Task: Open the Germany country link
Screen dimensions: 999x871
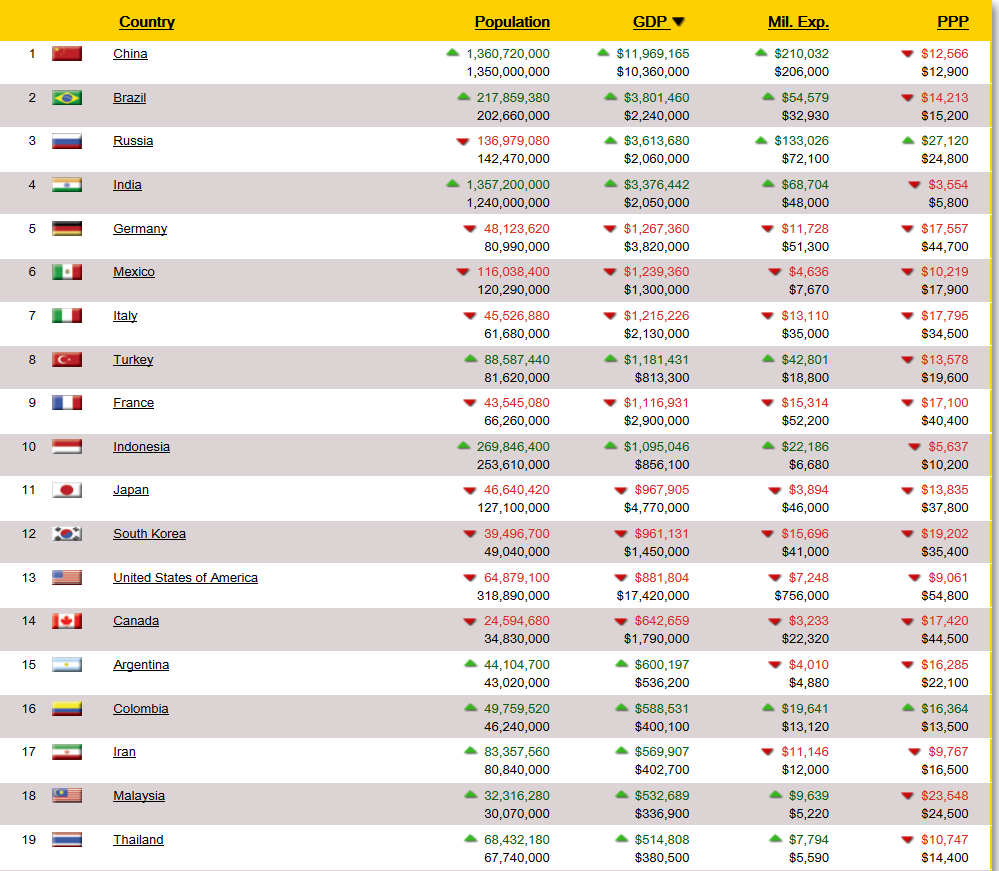Action: [140, 229]
